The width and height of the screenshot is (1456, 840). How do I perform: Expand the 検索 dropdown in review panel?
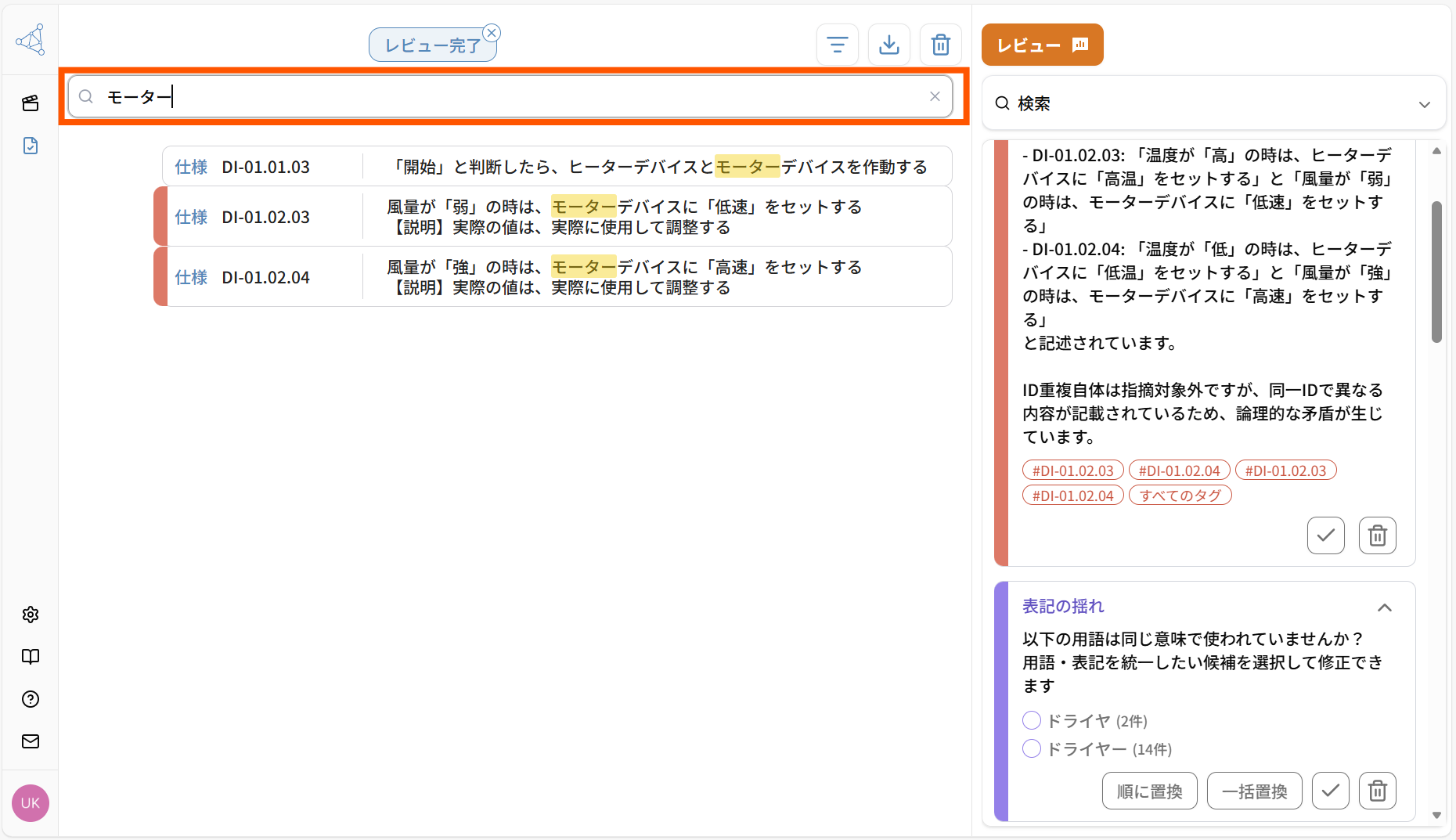[1425, 103]
